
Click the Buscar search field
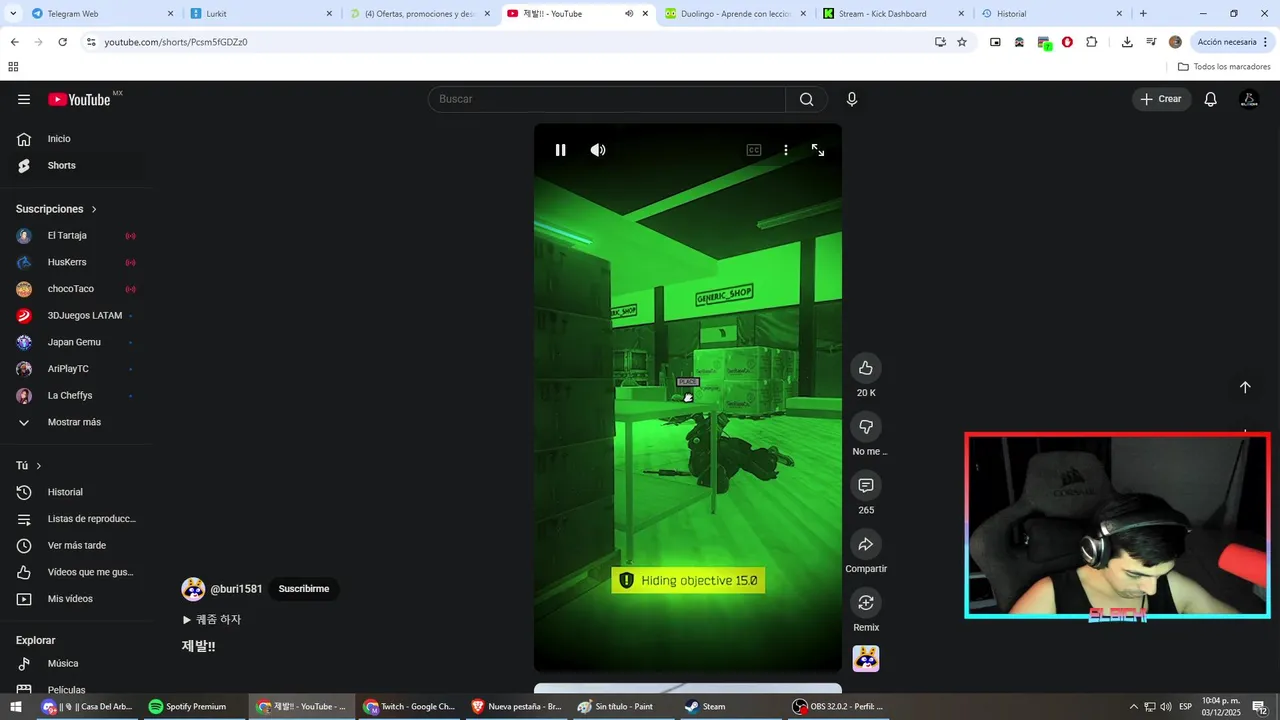pyautogui.click(x=607, y=99)
